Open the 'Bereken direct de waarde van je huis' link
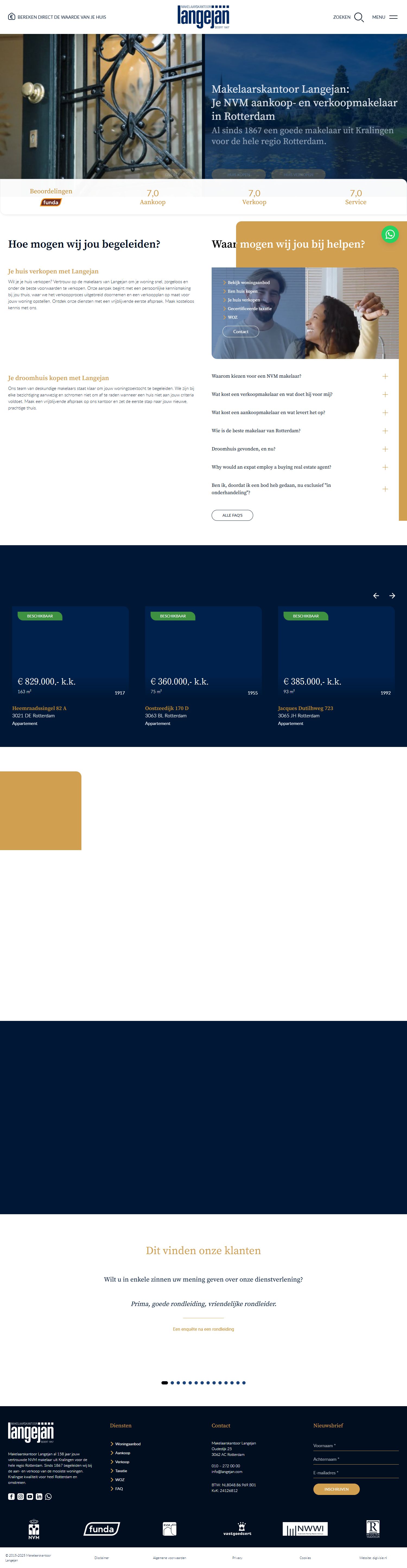 pyautogui.click(x=61, y=17)
